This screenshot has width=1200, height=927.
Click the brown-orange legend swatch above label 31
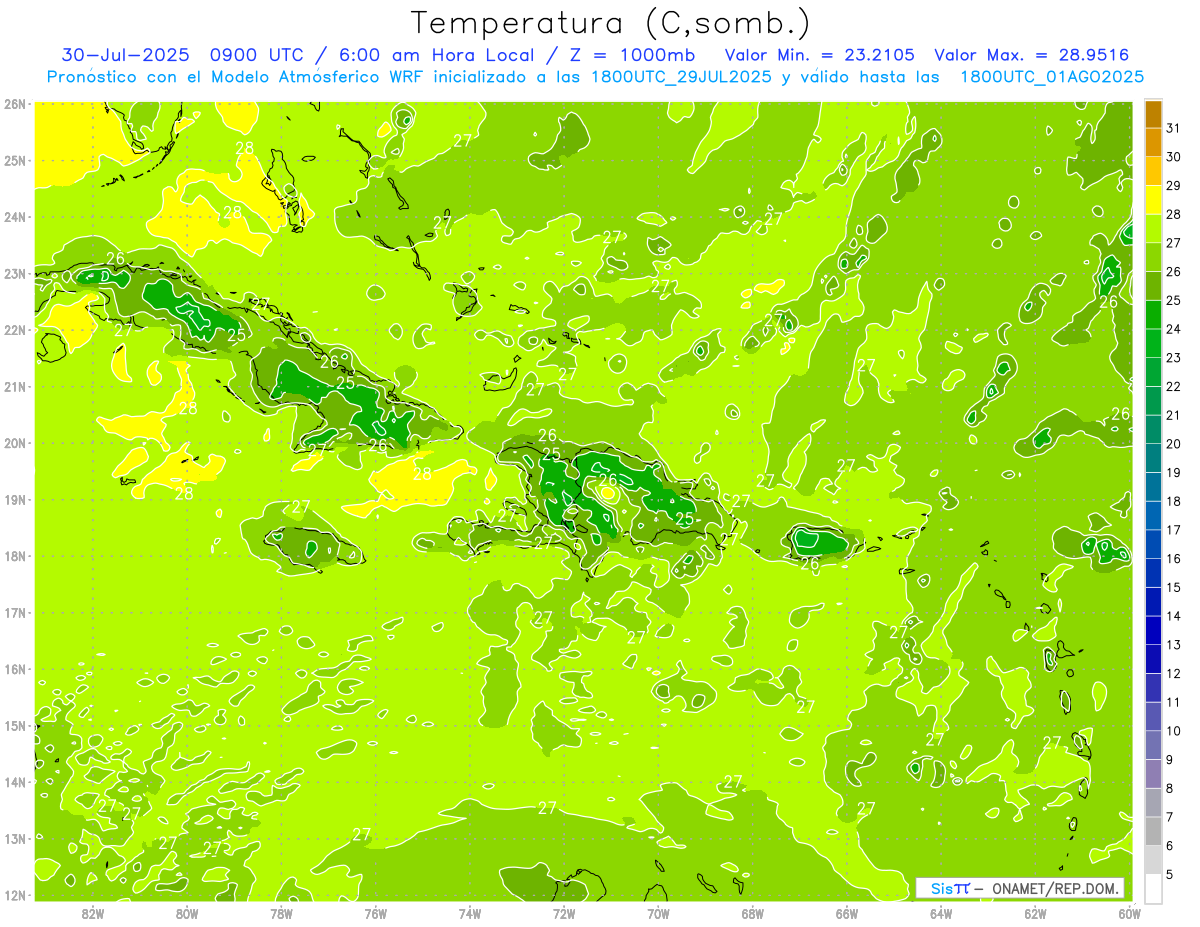pos(1153,114)
